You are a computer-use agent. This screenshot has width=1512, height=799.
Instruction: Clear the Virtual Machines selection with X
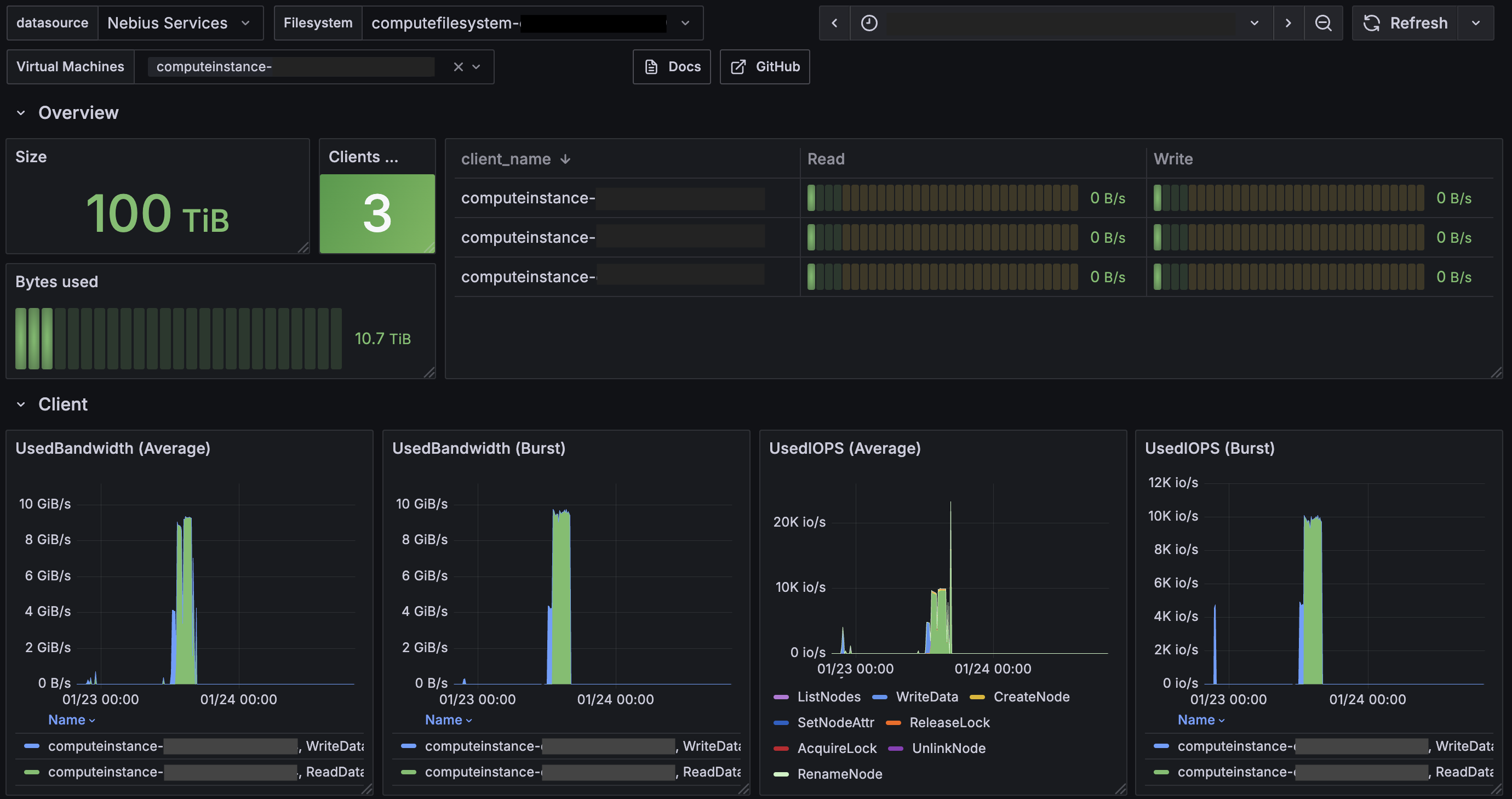coord(459,67)
